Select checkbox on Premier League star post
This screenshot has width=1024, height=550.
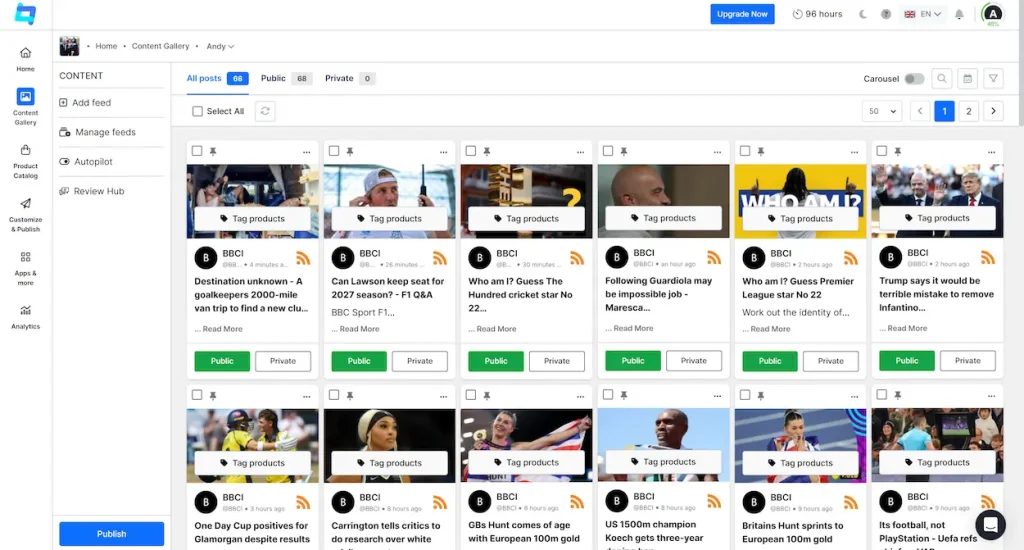click(744, 151)
